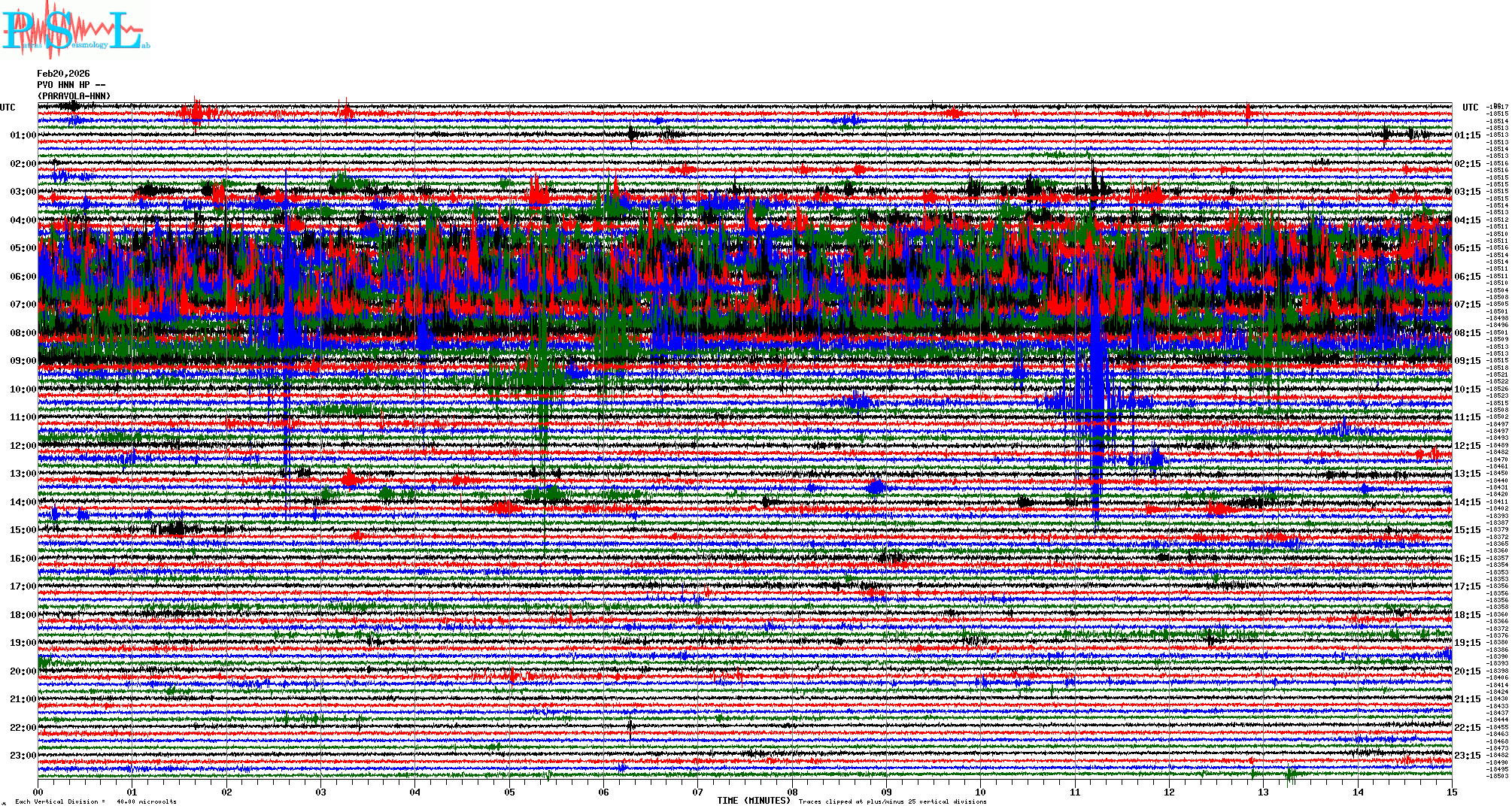Click the (PARAVOLA-HNN) station name
Viewport: 1512px width, 812px height.
pyautogui.click(x=74, y=96)
